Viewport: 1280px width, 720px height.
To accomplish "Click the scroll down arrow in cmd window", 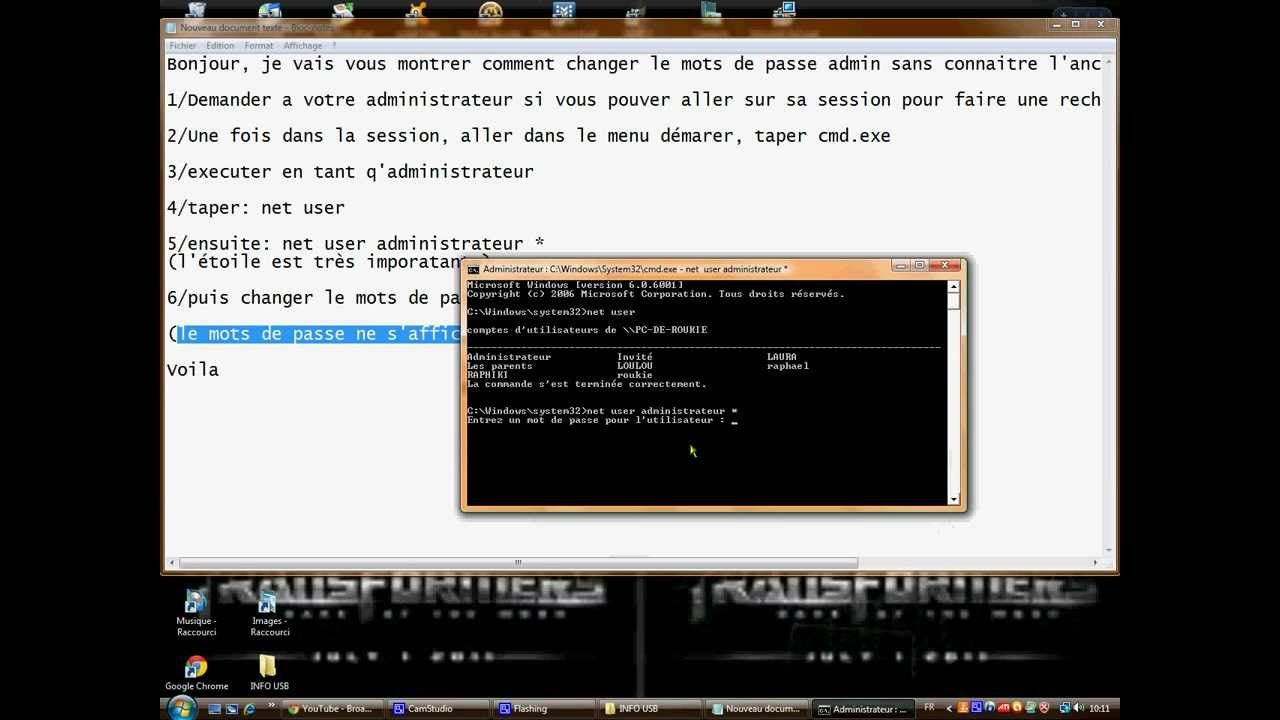I will pos(954,499).
